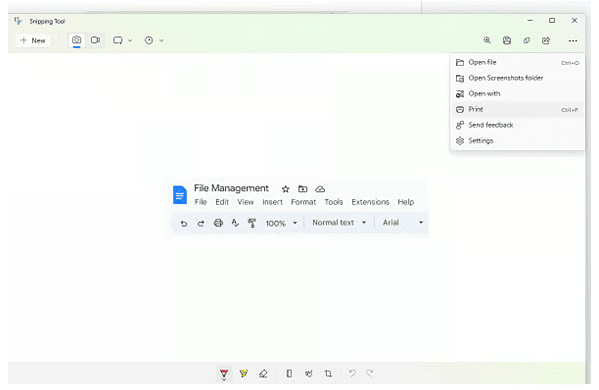Select Print from the menu

(517, 109)
